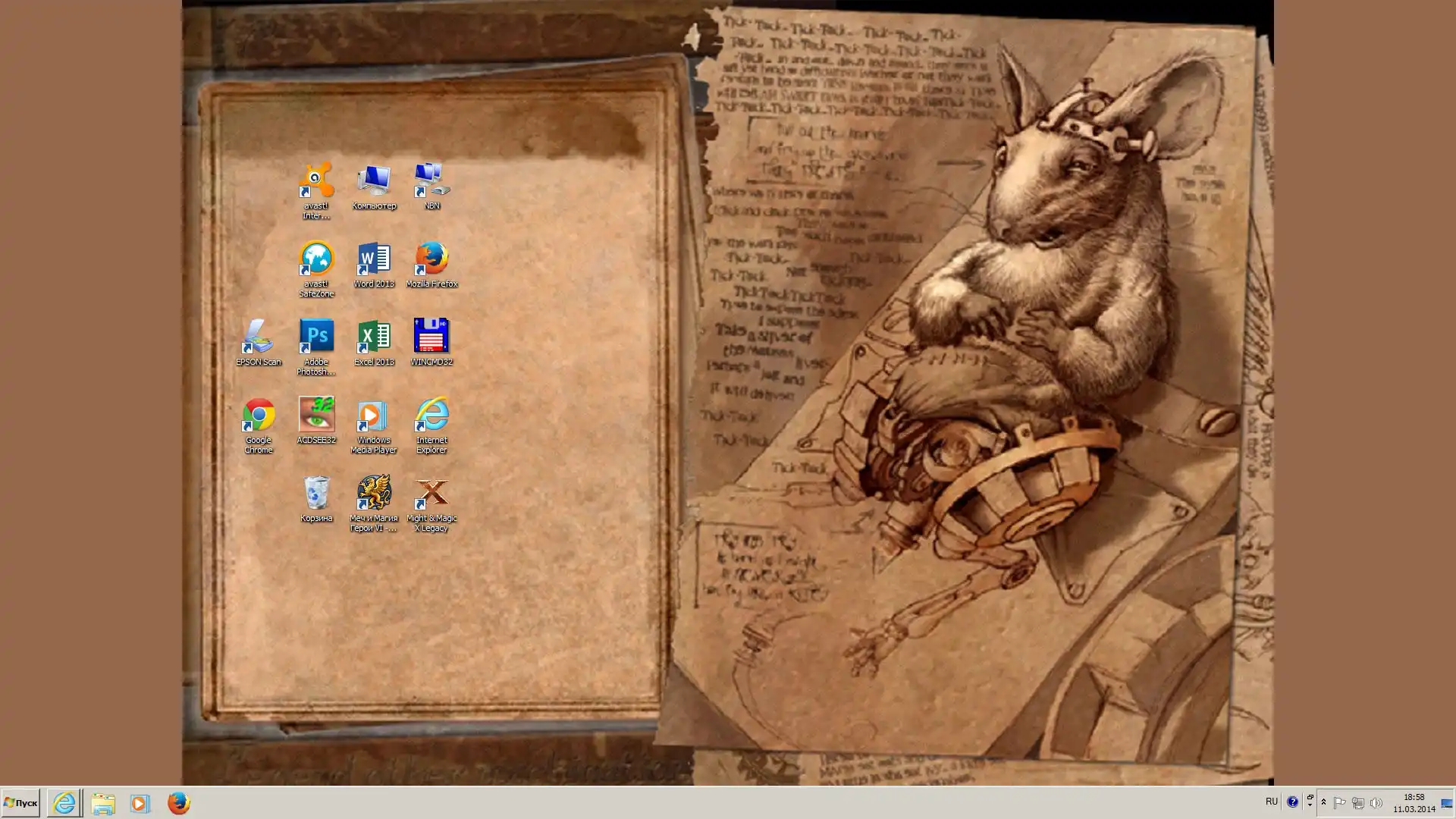Open language bar options dropdown arrow
1456x819 pixels.
(x=1310, y=805)
